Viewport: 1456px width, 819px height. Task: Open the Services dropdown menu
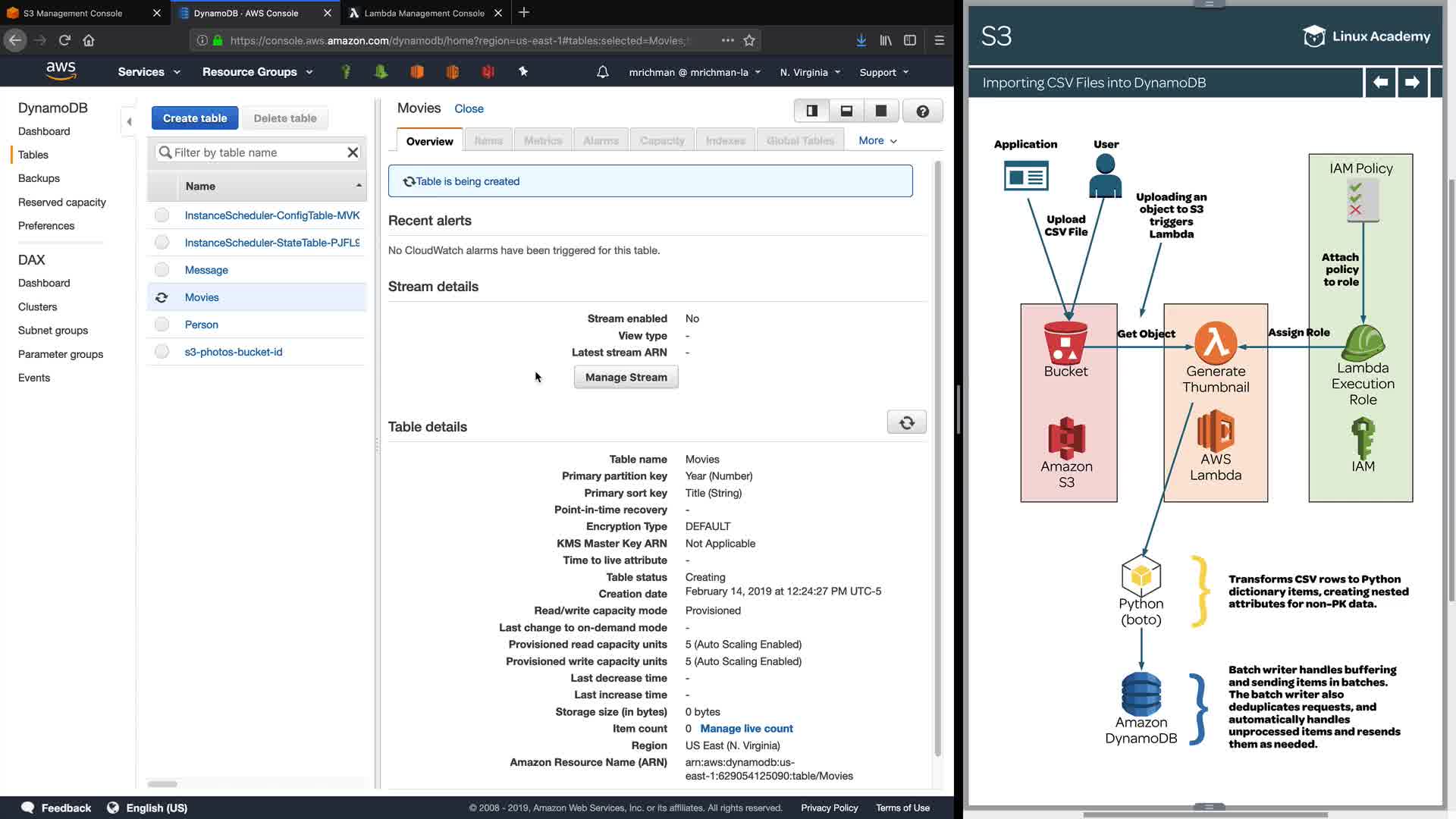(x=149, y=72)
